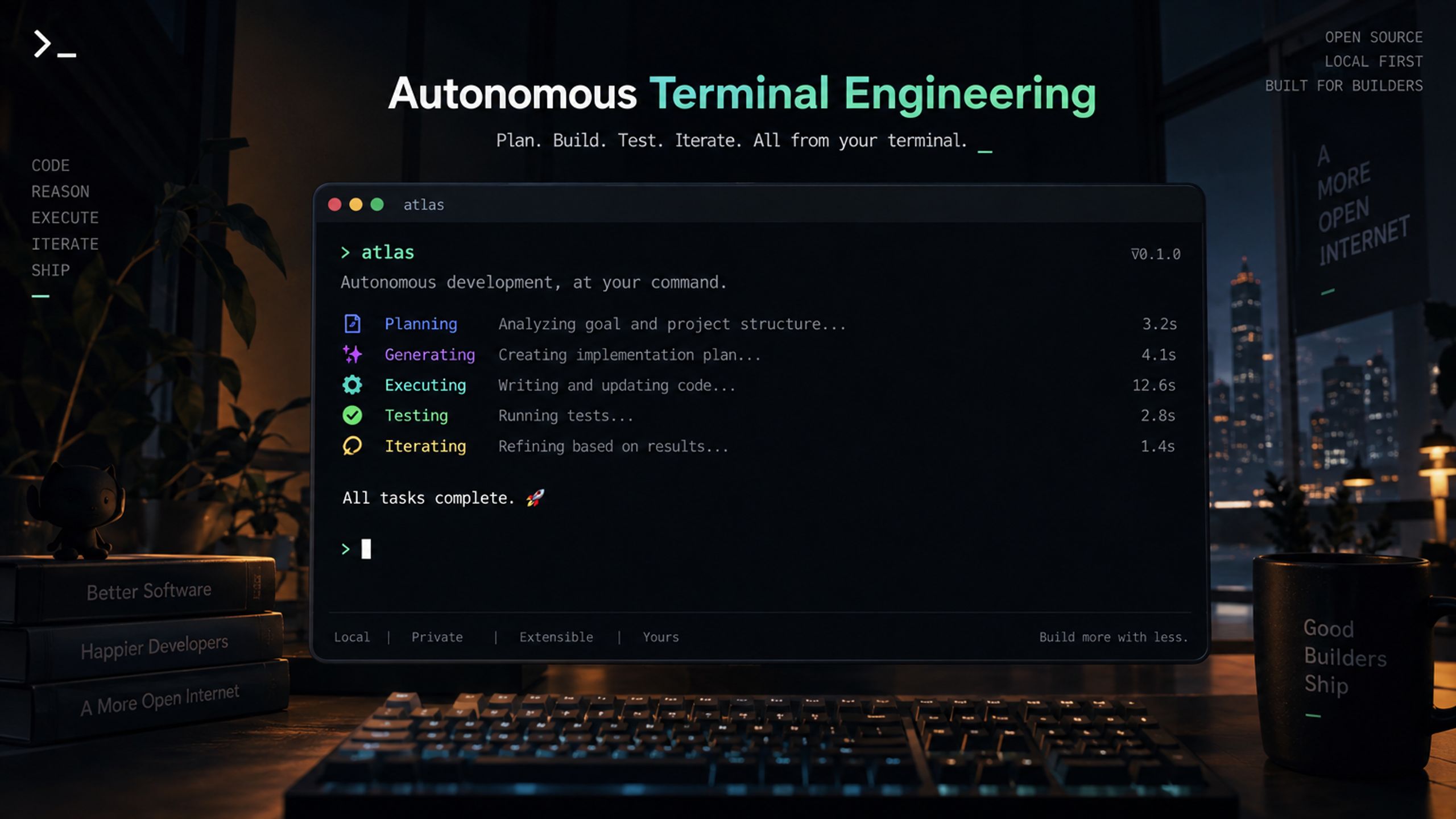Select EXECUTE in the left sidebar list
This screenshot has height=819, width=1456.
pyautogui.click(x=65, y=218)
